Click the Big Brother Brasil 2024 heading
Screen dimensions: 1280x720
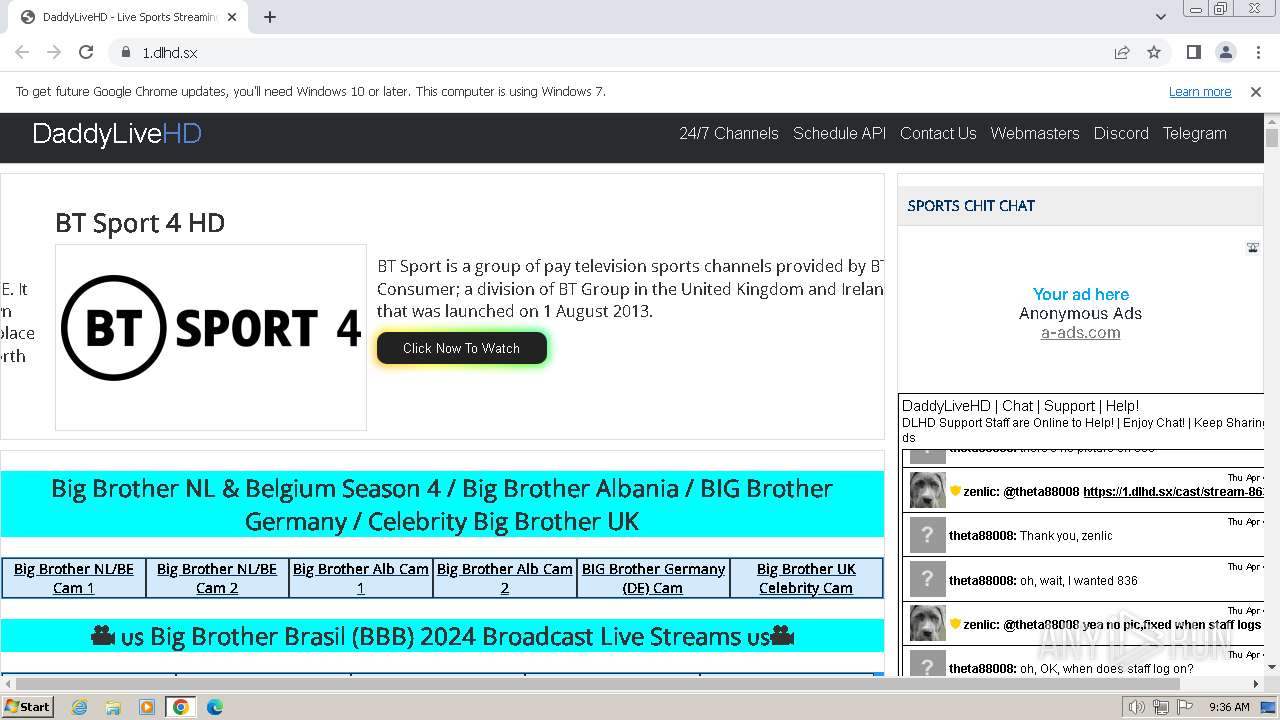click(442, 636)
